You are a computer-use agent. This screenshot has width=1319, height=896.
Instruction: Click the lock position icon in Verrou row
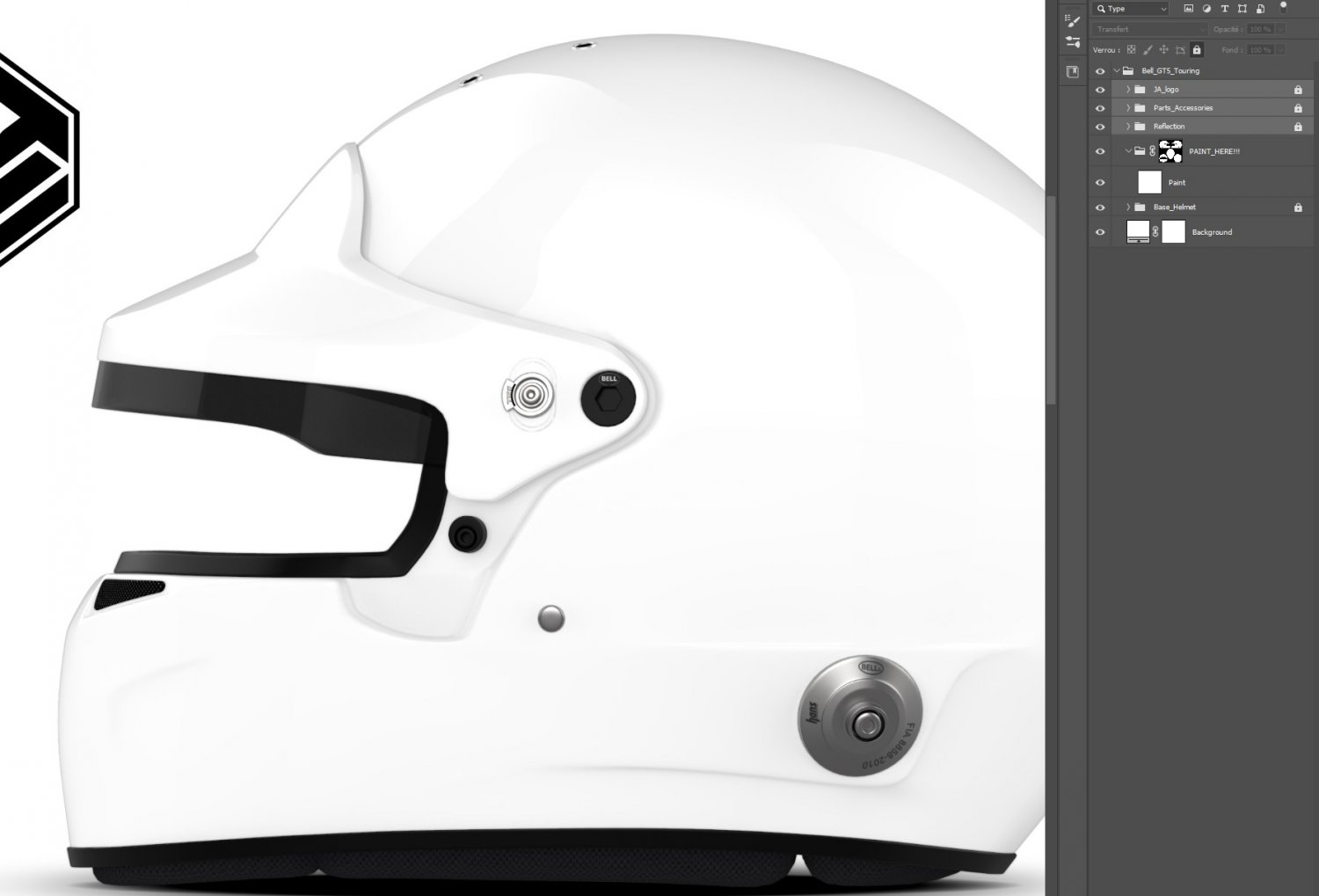click(1162, 49)
